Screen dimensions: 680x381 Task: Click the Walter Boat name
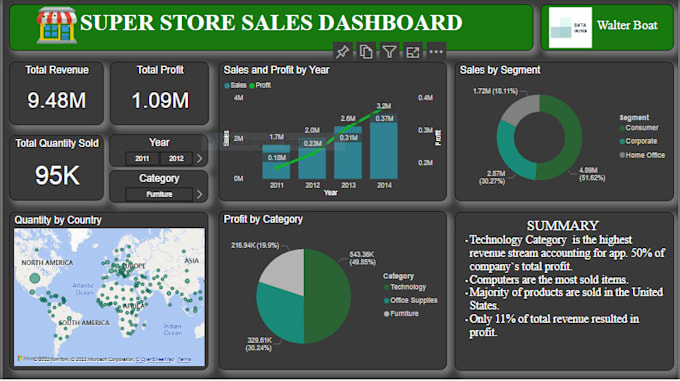[x=627, y=25]
